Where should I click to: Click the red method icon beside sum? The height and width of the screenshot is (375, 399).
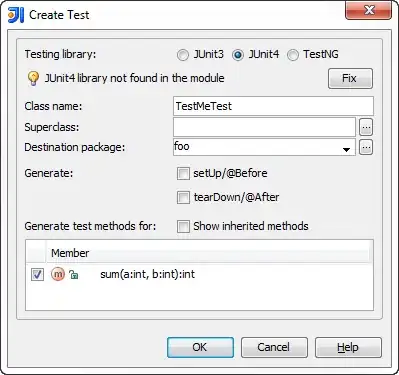click(x=58, y=274)
